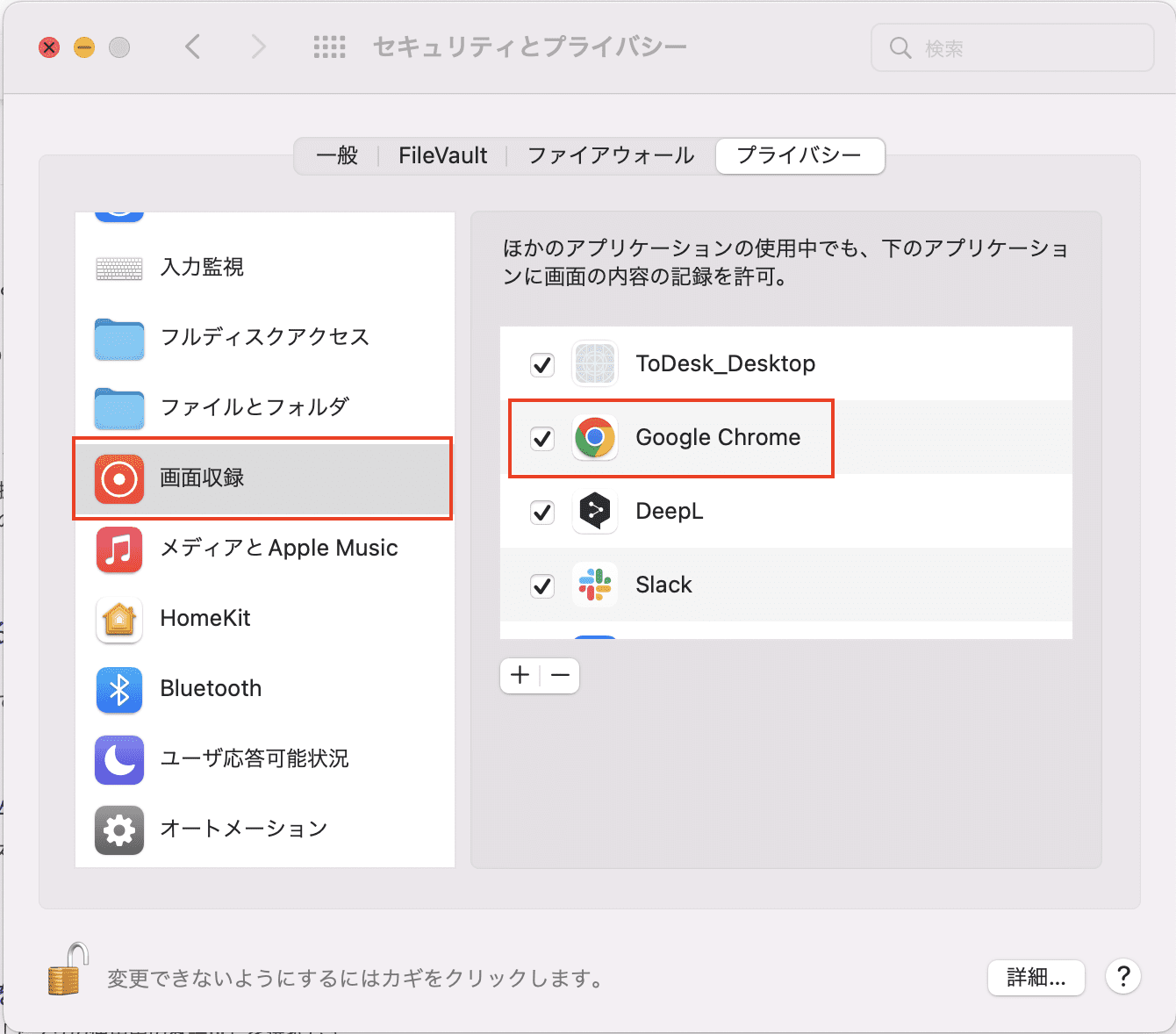Click the Input Monitoring keyboard icon
Viewport: 1176px width, 1034px height.
pos(119,268)
